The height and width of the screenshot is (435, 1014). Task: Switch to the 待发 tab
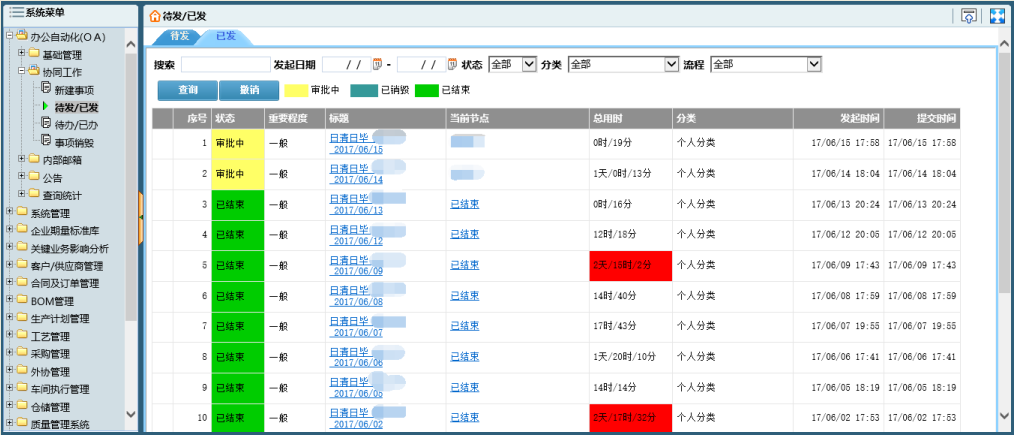click(179, 36)
